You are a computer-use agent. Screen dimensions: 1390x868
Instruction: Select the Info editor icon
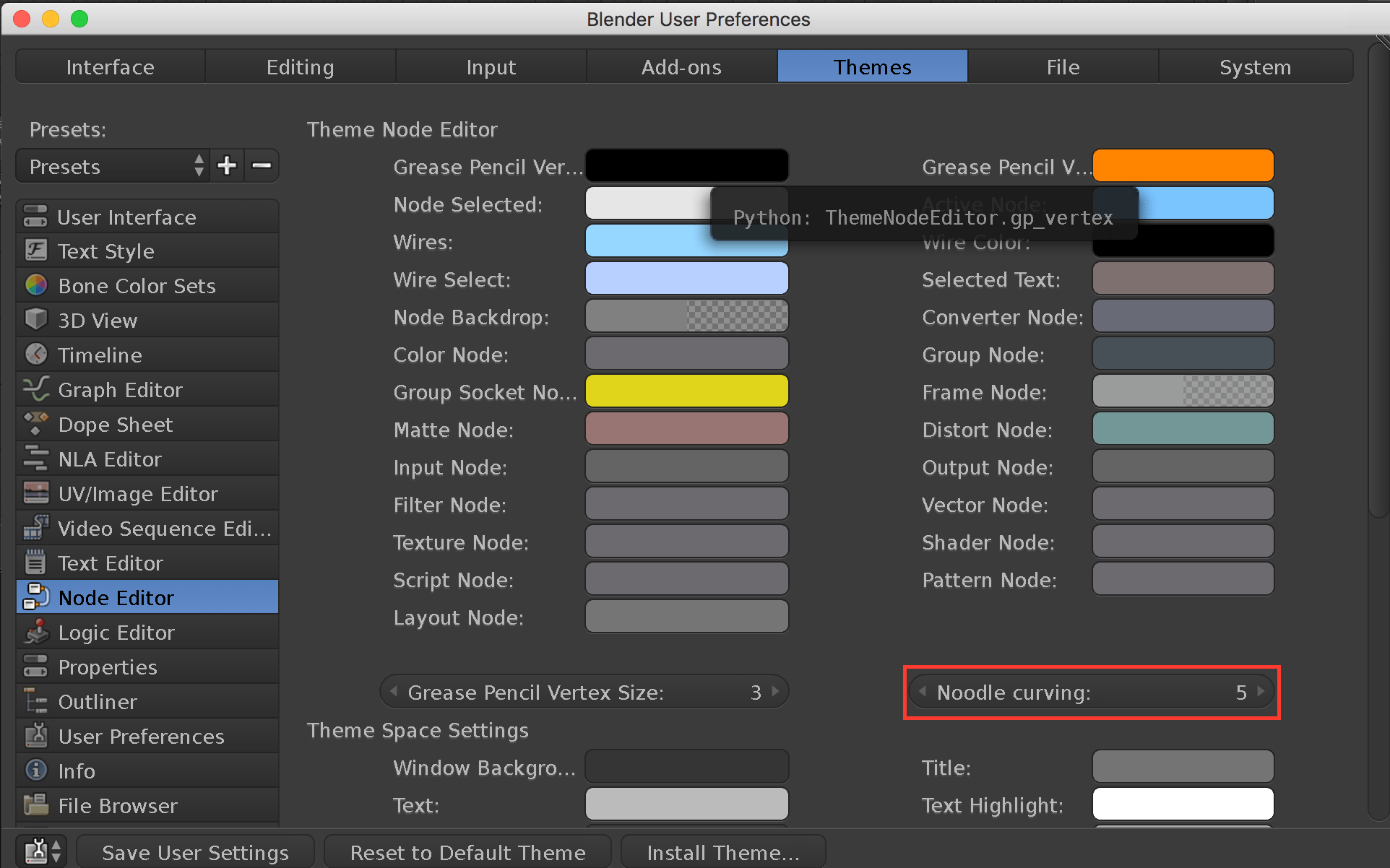[x=35, y=771]
